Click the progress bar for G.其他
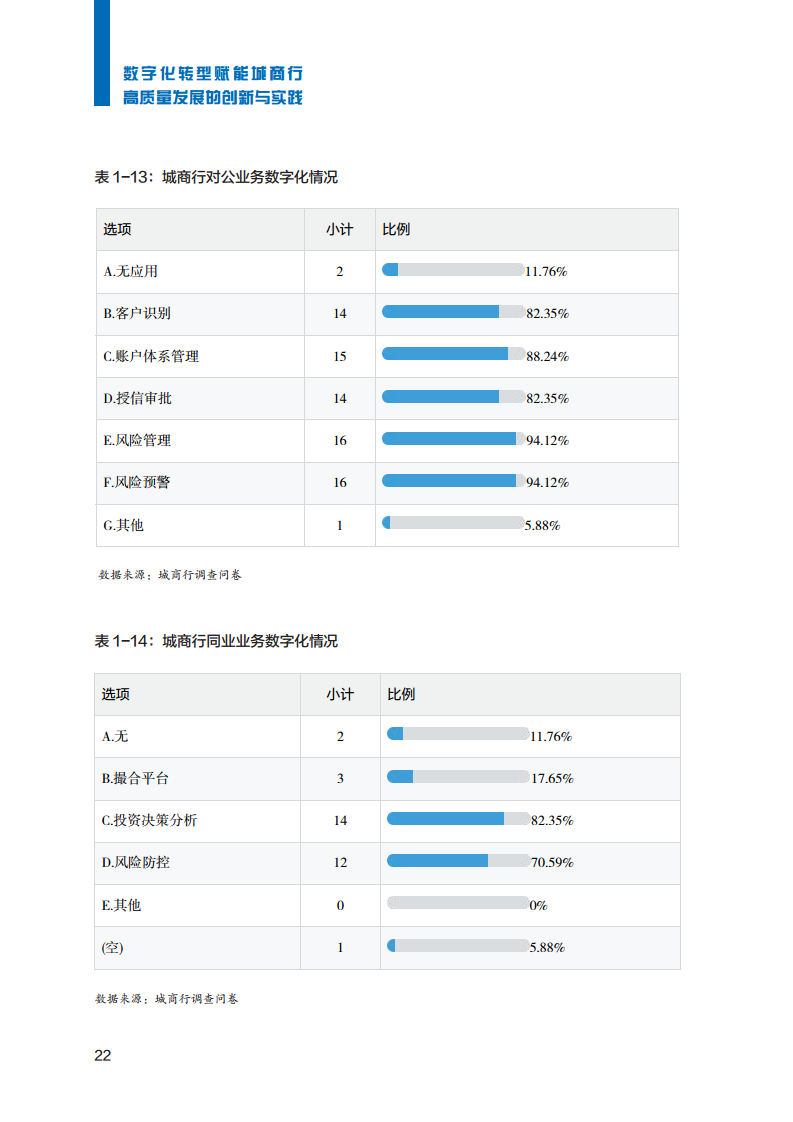This screenshot has height=1122, width=793. (x=453, y=523)
